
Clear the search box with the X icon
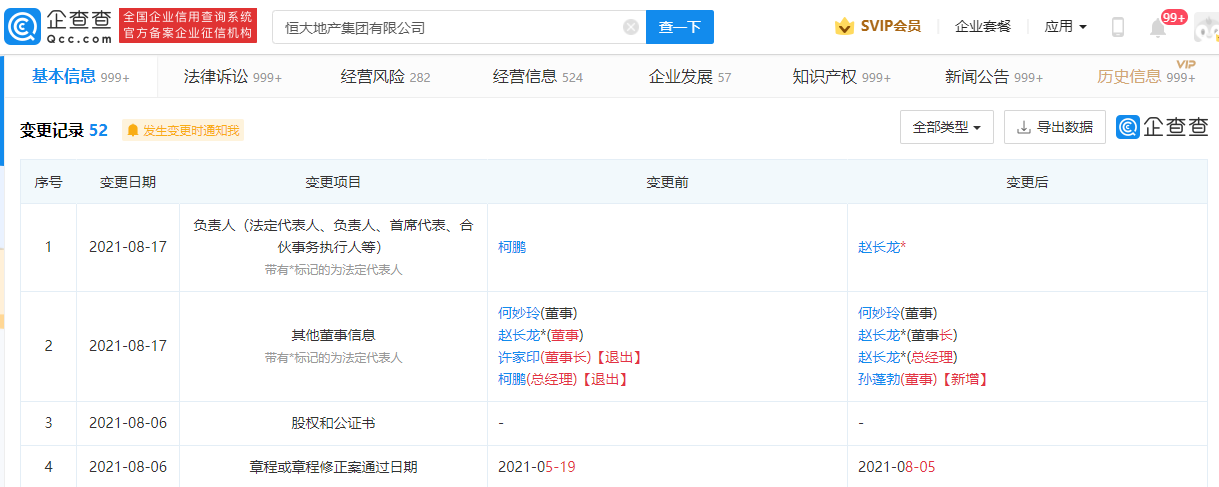[x=631, y=27]
